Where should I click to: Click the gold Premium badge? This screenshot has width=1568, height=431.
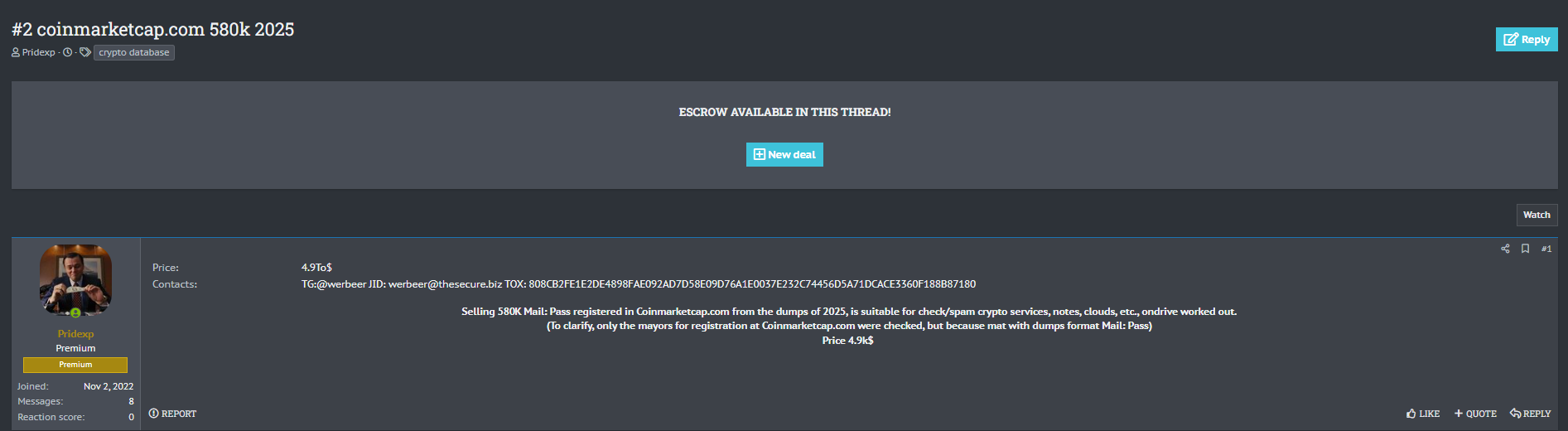click(75, 365)
